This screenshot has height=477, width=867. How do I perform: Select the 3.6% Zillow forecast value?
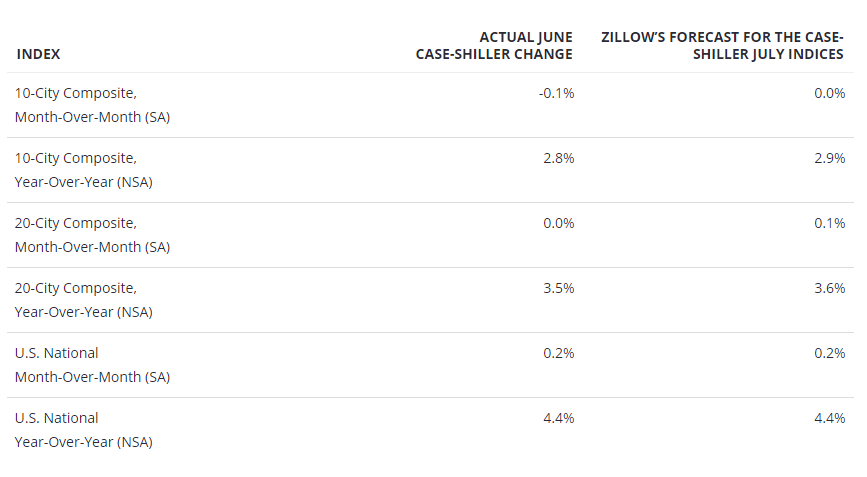pos(829,288)
